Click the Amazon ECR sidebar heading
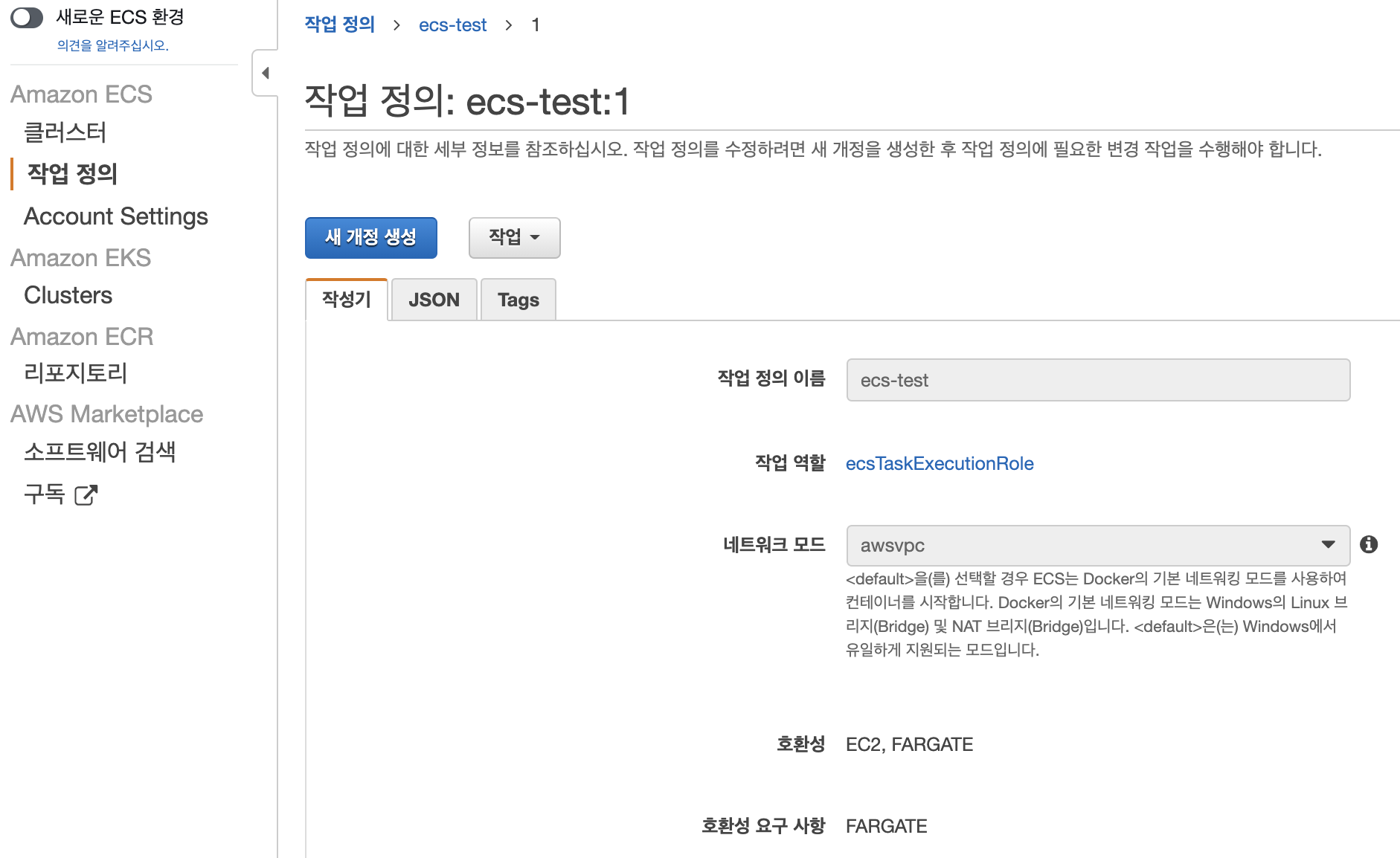This screenshot has height=858, width=1400. [82, 337]
